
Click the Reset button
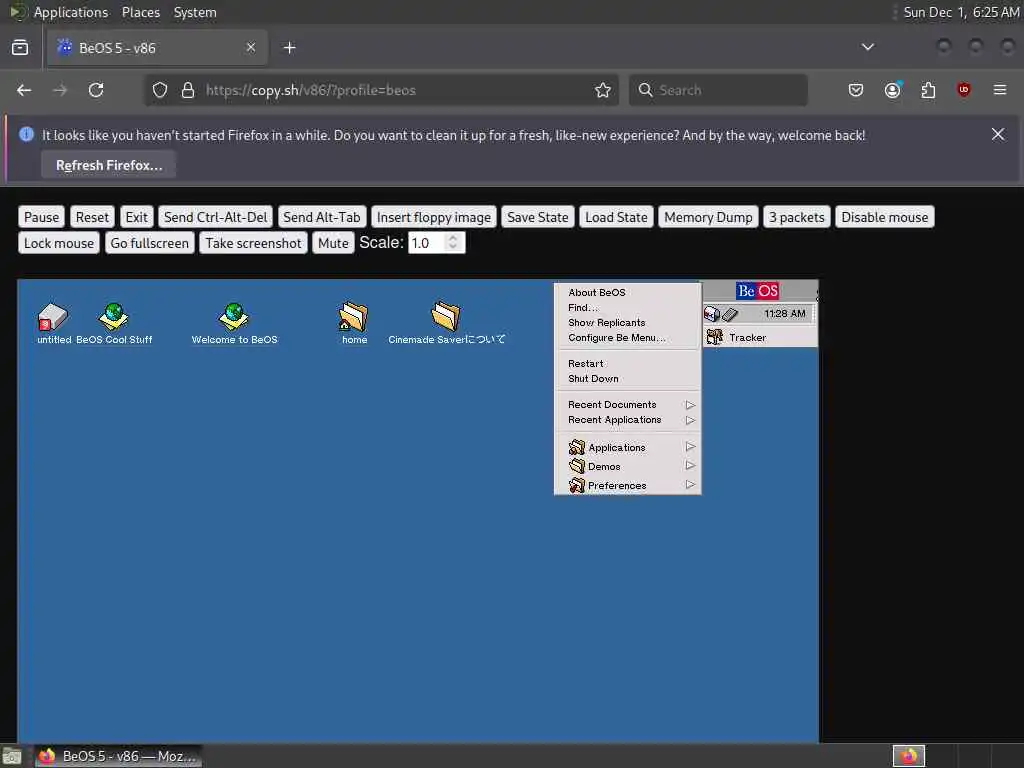coord(92,217)
